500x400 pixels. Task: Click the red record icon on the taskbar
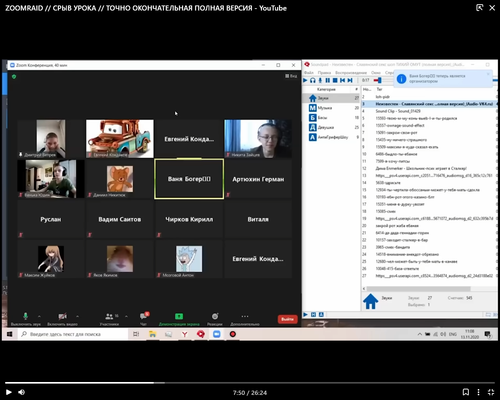pos(233,334)
